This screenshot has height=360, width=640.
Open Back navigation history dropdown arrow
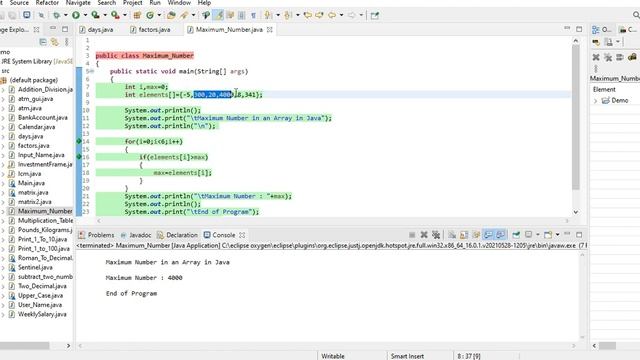point(341,16)
